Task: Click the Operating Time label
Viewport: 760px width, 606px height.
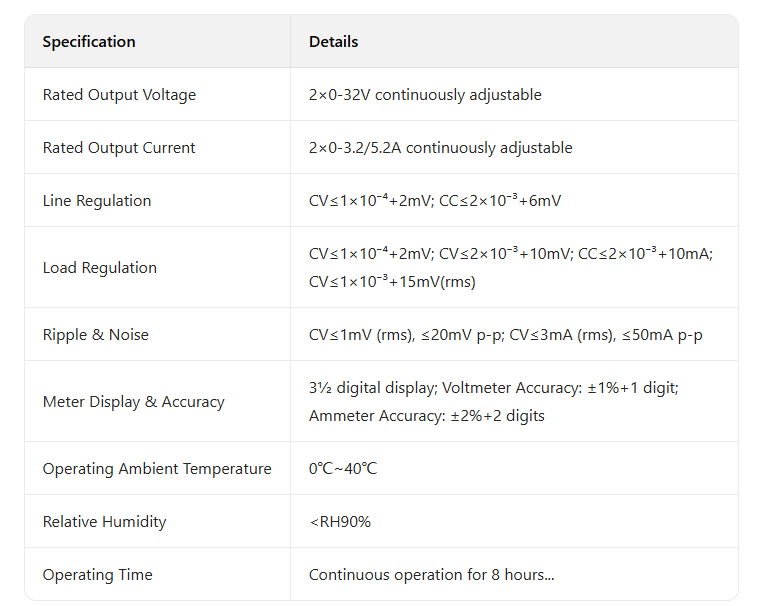Action: point(97,575)
